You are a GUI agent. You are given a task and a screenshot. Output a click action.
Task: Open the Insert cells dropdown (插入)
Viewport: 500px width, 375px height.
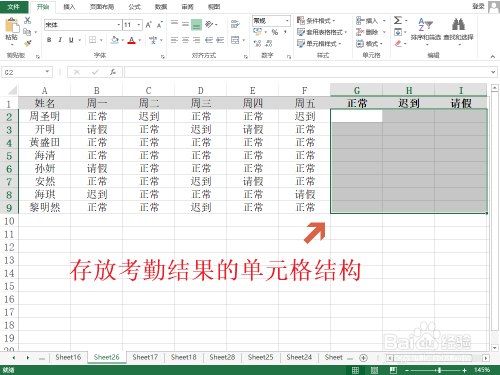point(371,21)
